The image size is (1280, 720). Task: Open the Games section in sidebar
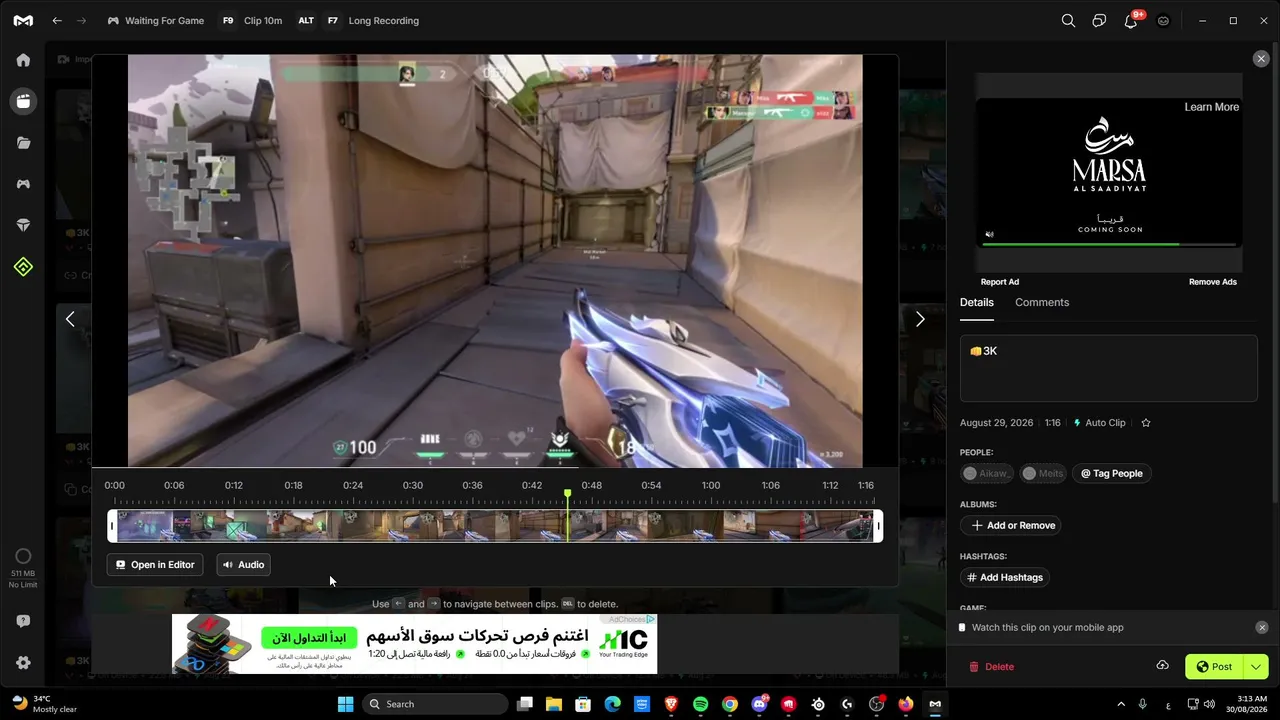click(23, 184)
